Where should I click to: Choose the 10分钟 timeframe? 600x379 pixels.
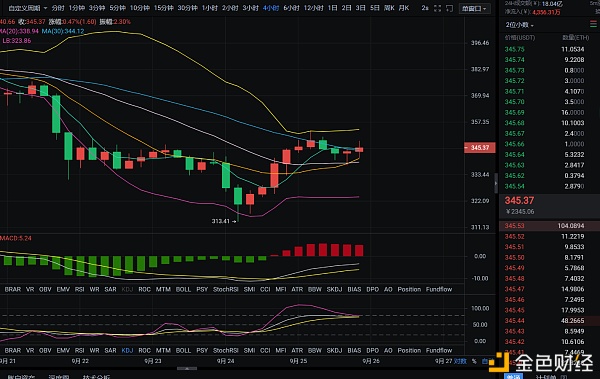pos(139,8)
